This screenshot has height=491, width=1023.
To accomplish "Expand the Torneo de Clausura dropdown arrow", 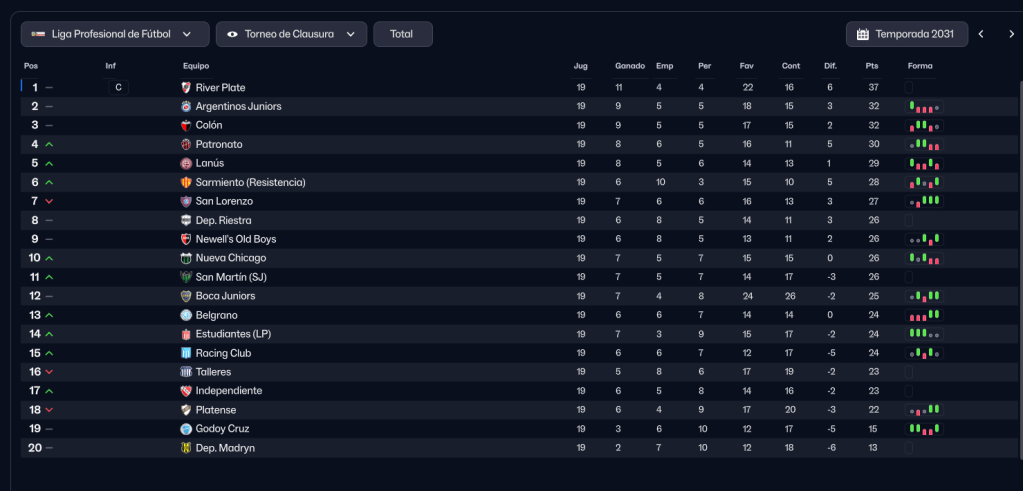I will 350,34.
